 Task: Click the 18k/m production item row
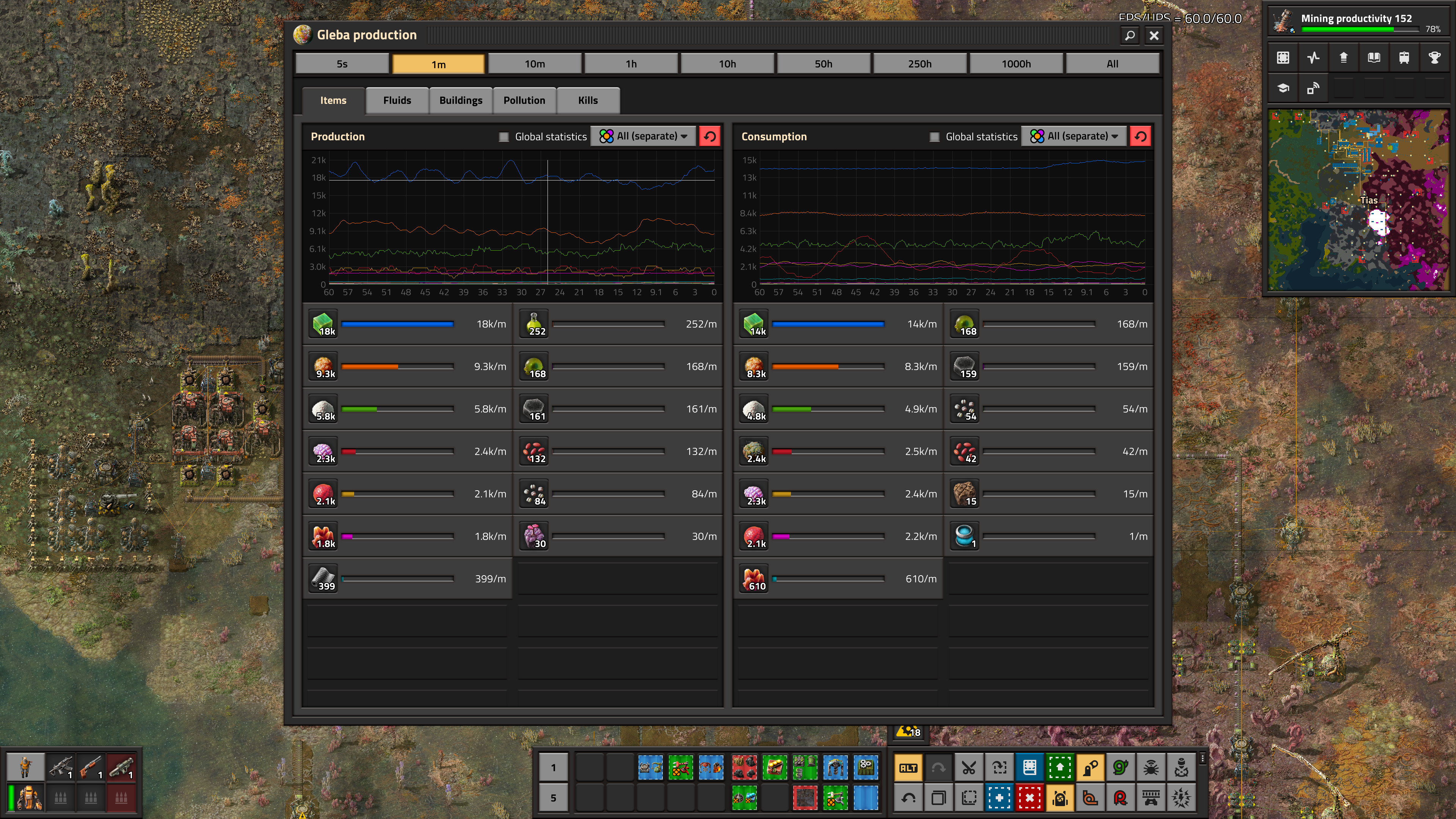click(408, 324)
